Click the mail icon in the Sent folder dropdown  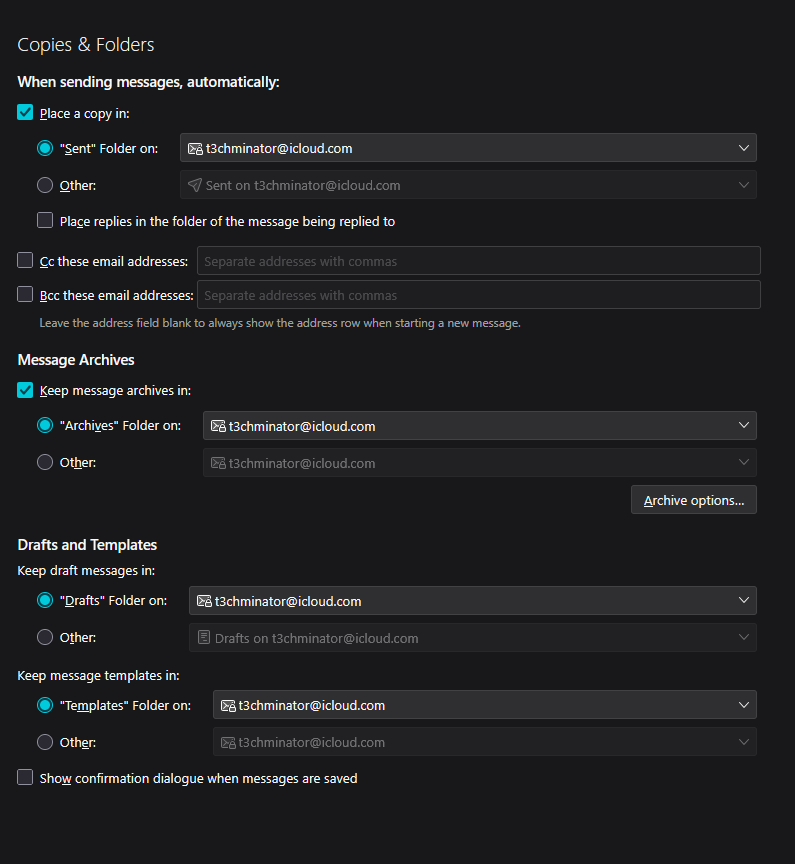click(x=195, y=148)
